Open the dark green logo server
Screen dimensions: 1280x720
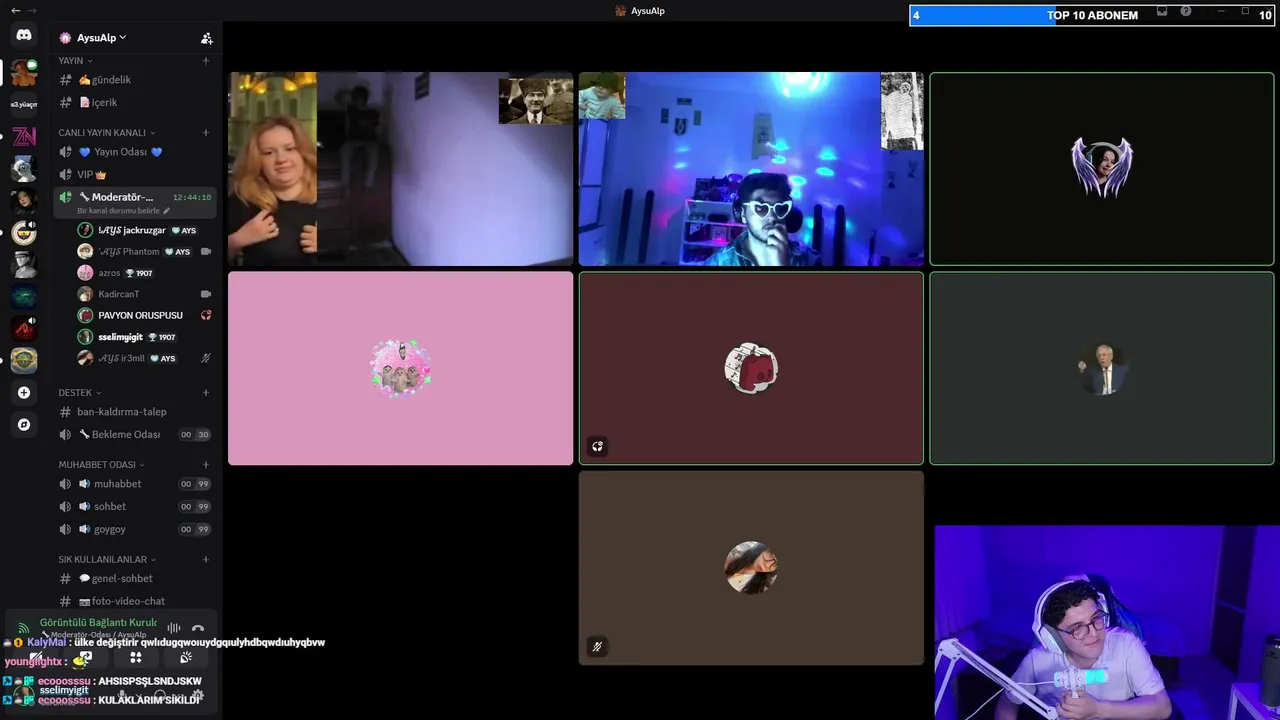(x=24, y=296)
